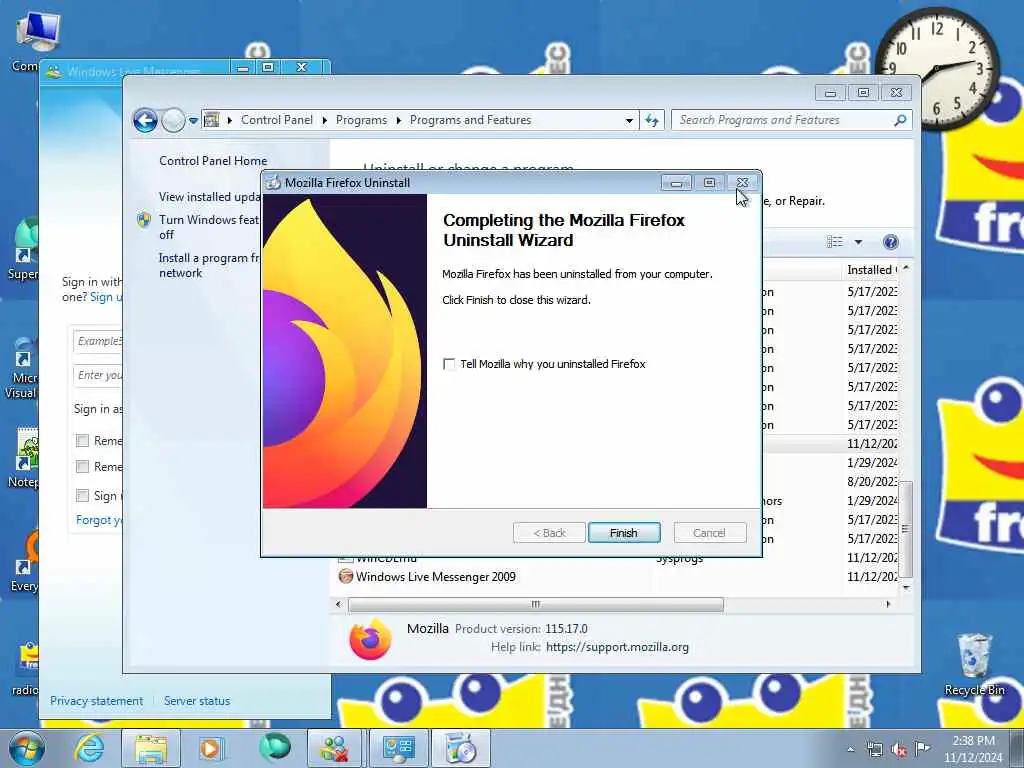Click Mozilla Firefox Uninstall title bar icon
Screen dimensions: 1024x768
point(273,183)
